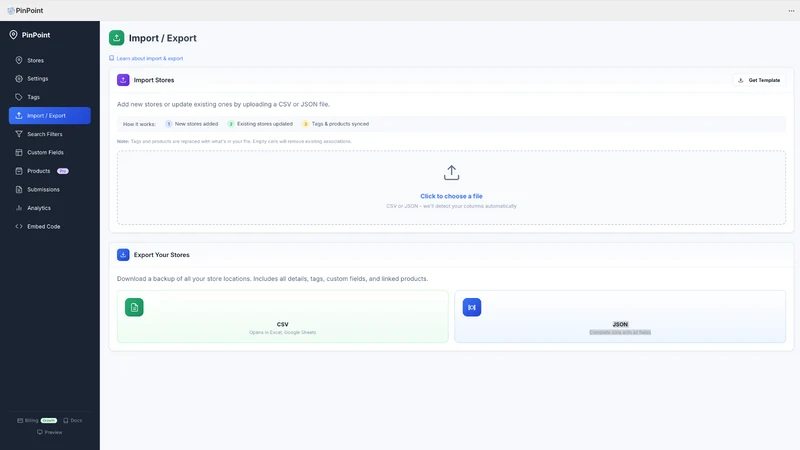800x450 pixels.
Task: Click the green CSV file icon
Action: (134, 307)
